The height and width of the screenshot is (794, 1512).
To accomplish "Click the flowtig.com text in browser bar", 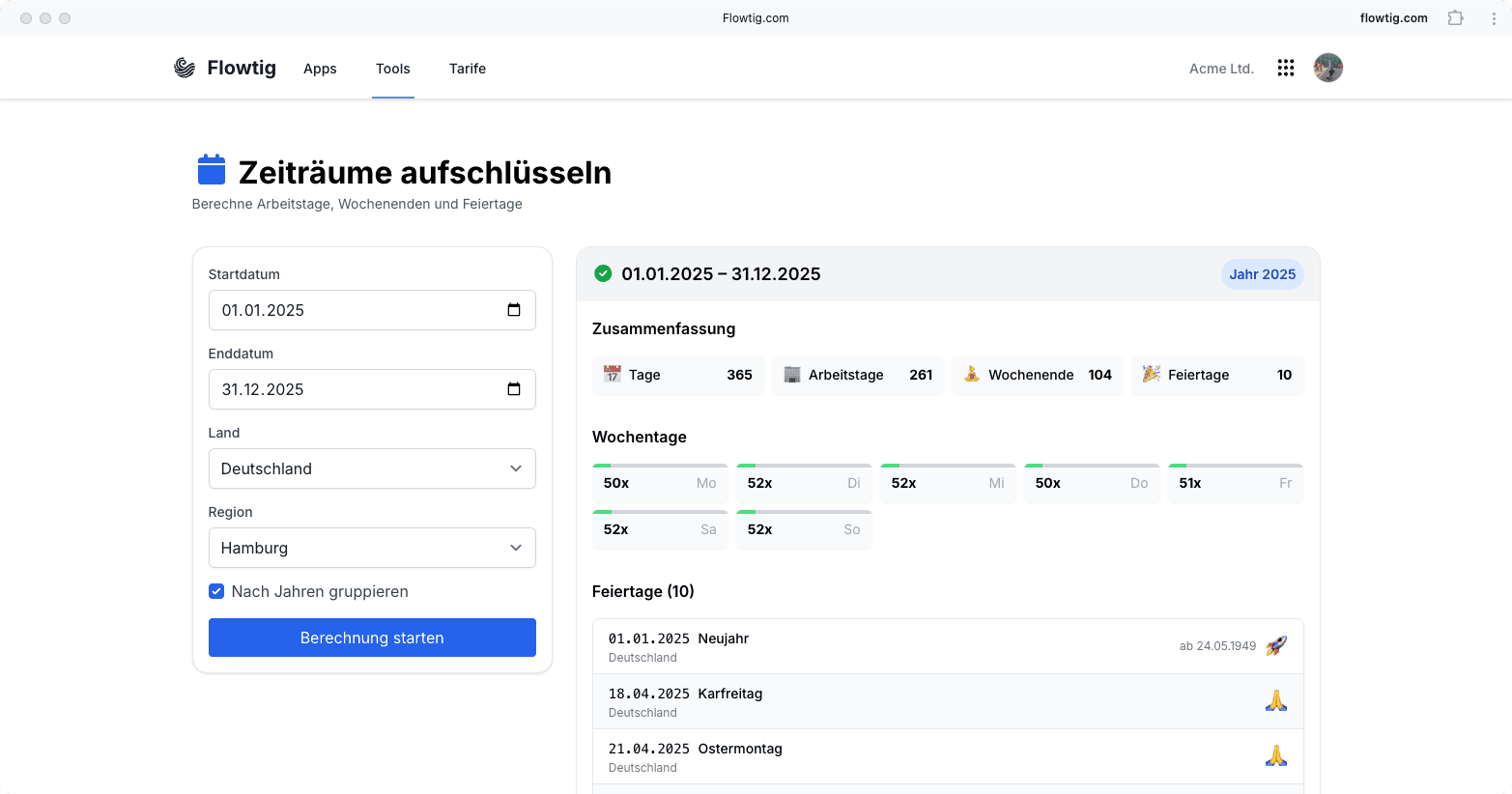I will [x=1393, y=17].
